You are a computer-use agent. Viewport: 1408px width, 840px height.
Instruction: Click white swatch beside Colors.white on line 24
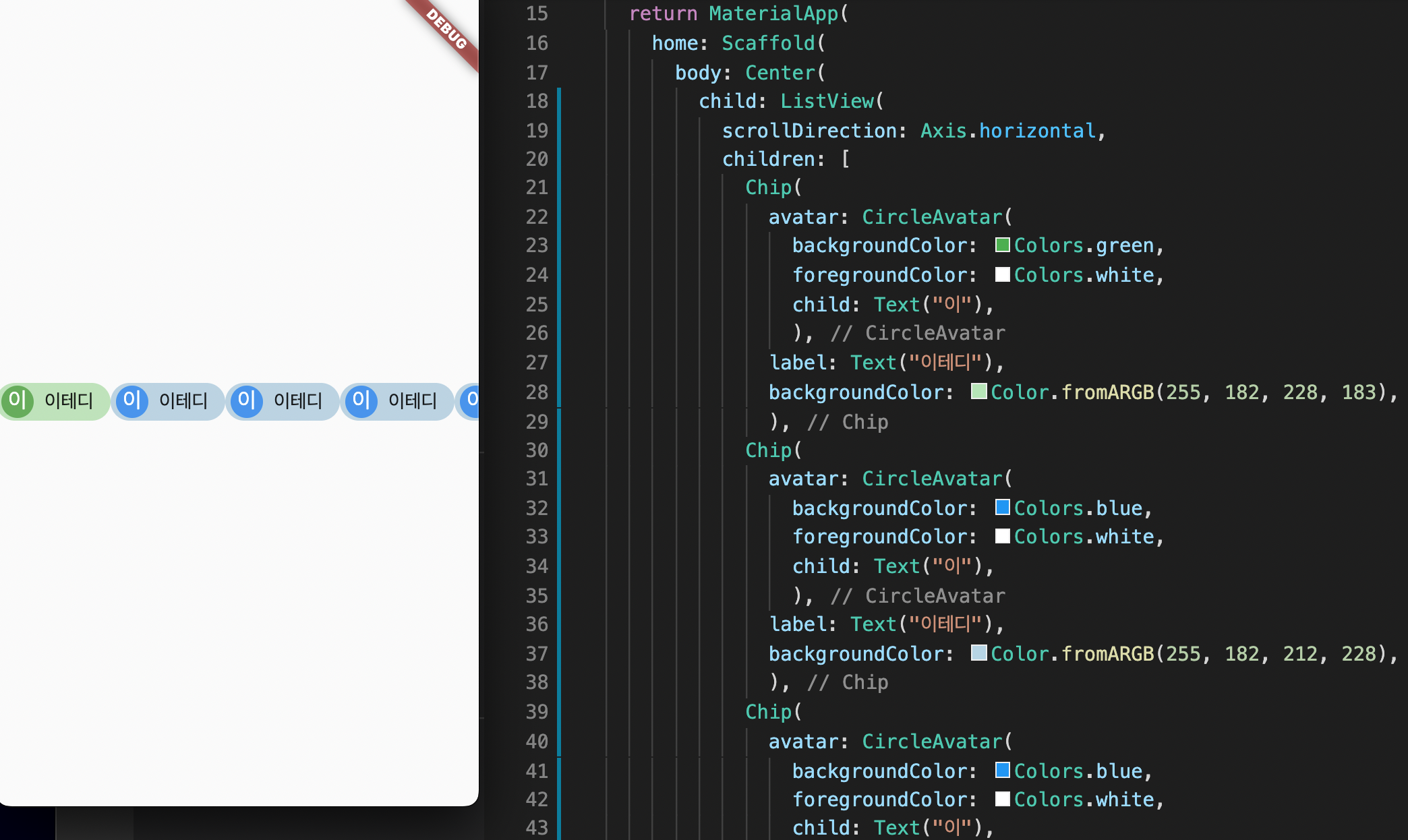pos(1002,275)
